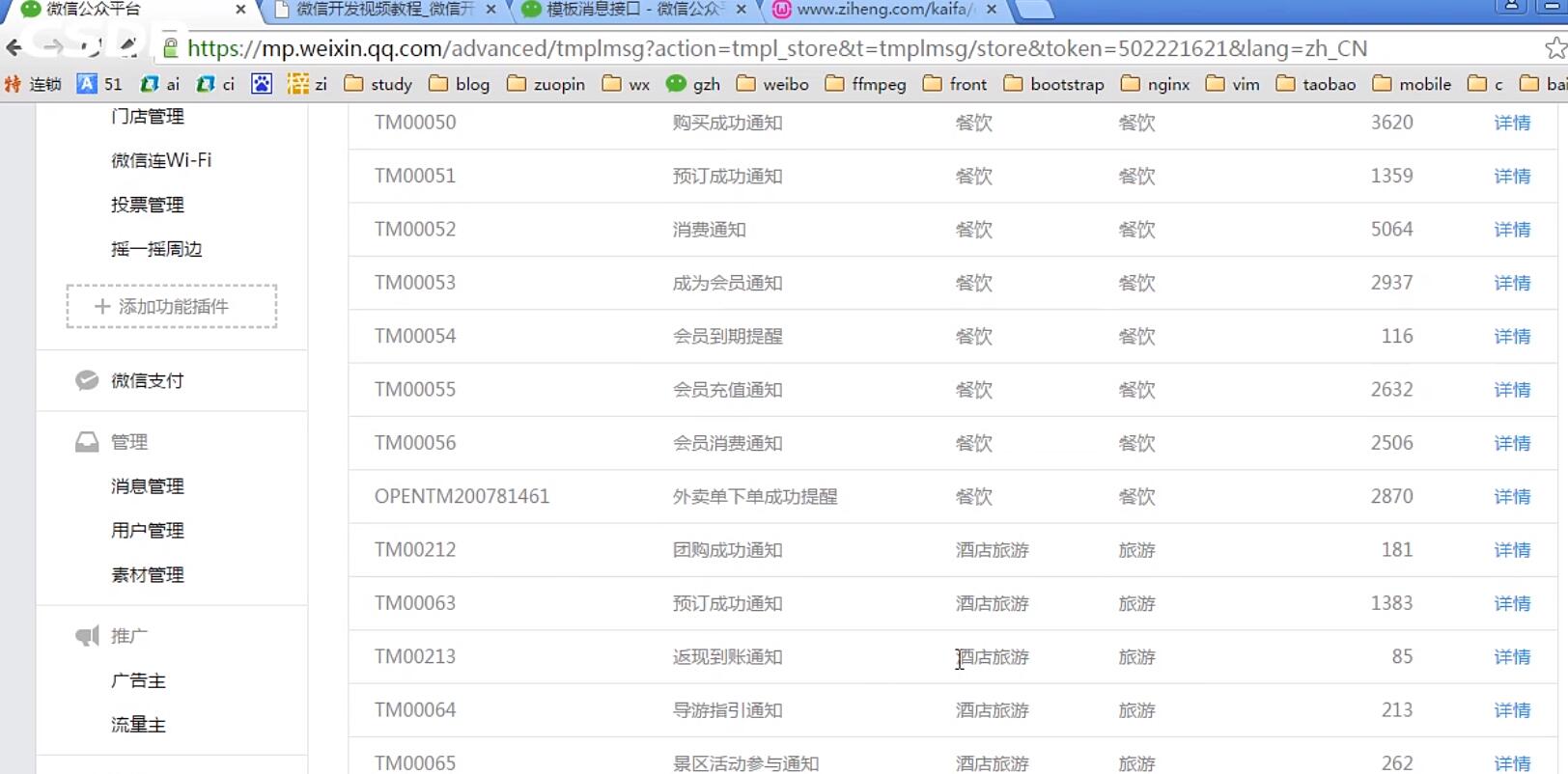
Task: Open the front bookmark folder
Action: click(x=955, y=84)
